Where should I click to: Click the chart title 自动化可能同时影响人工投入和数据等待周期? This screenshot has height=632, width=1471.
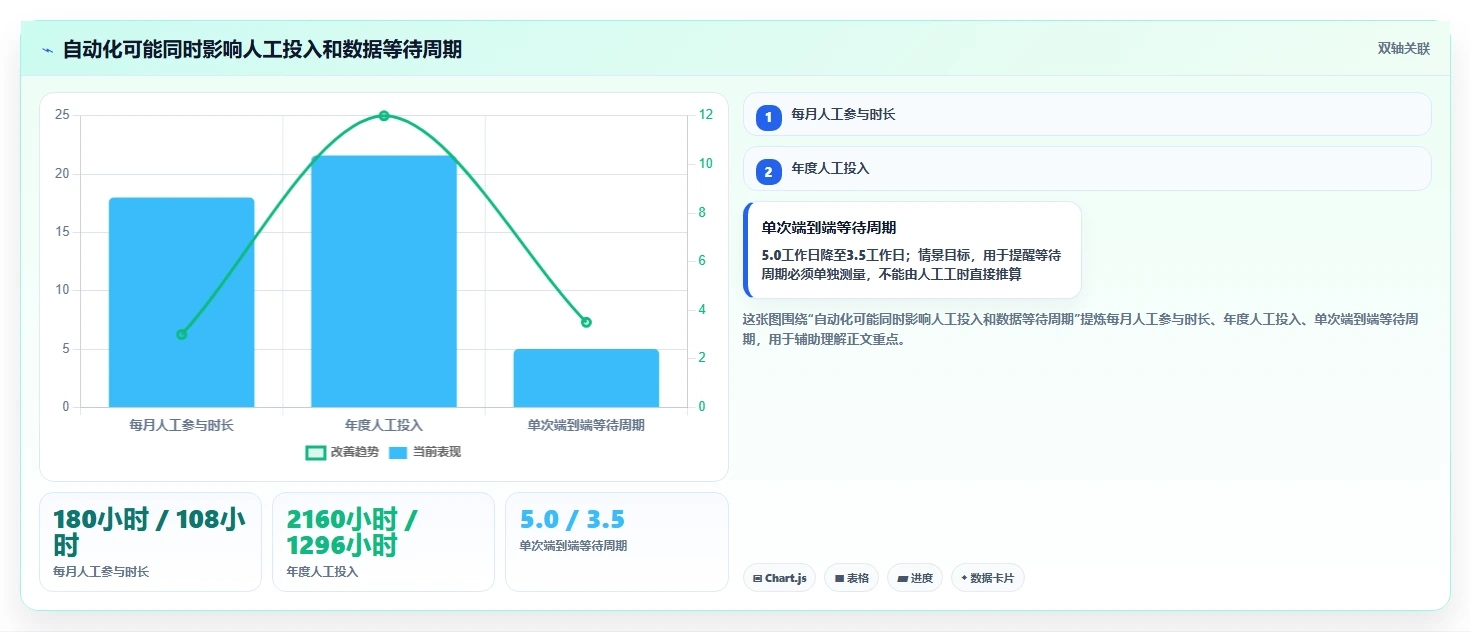coord(262,49)
